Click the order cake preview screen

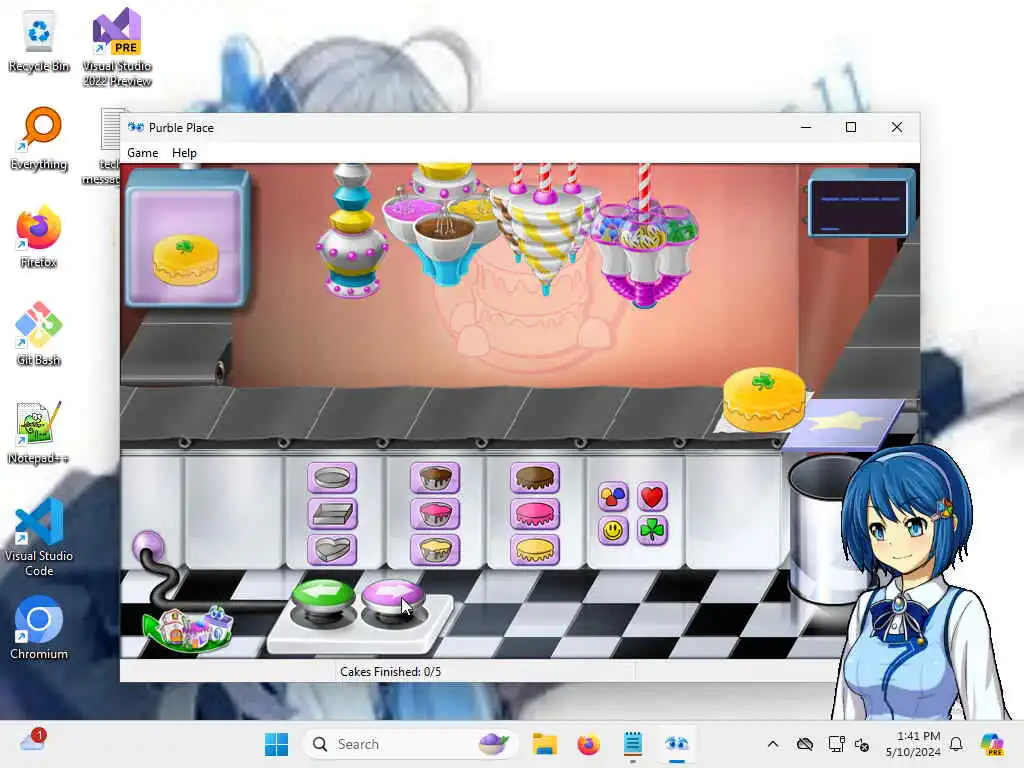[187, 240]
